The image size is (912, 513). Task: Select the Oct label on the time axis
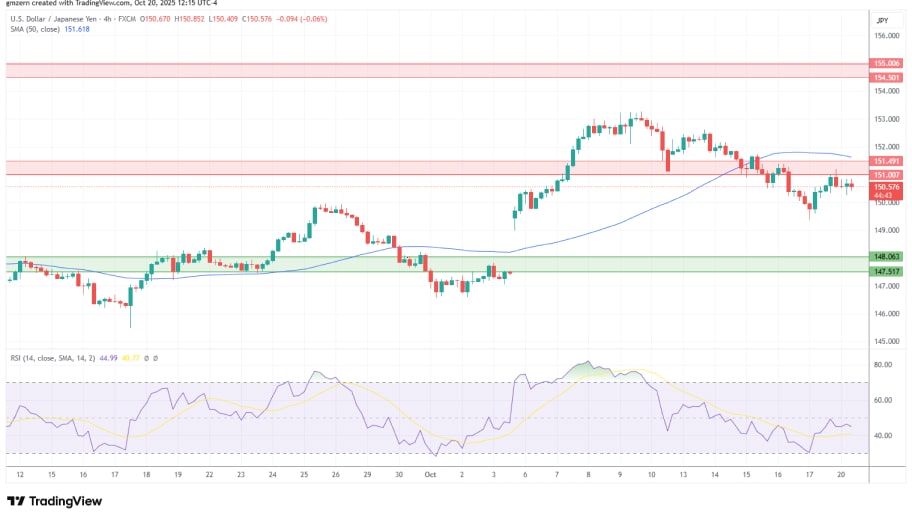tap(429, 475)
